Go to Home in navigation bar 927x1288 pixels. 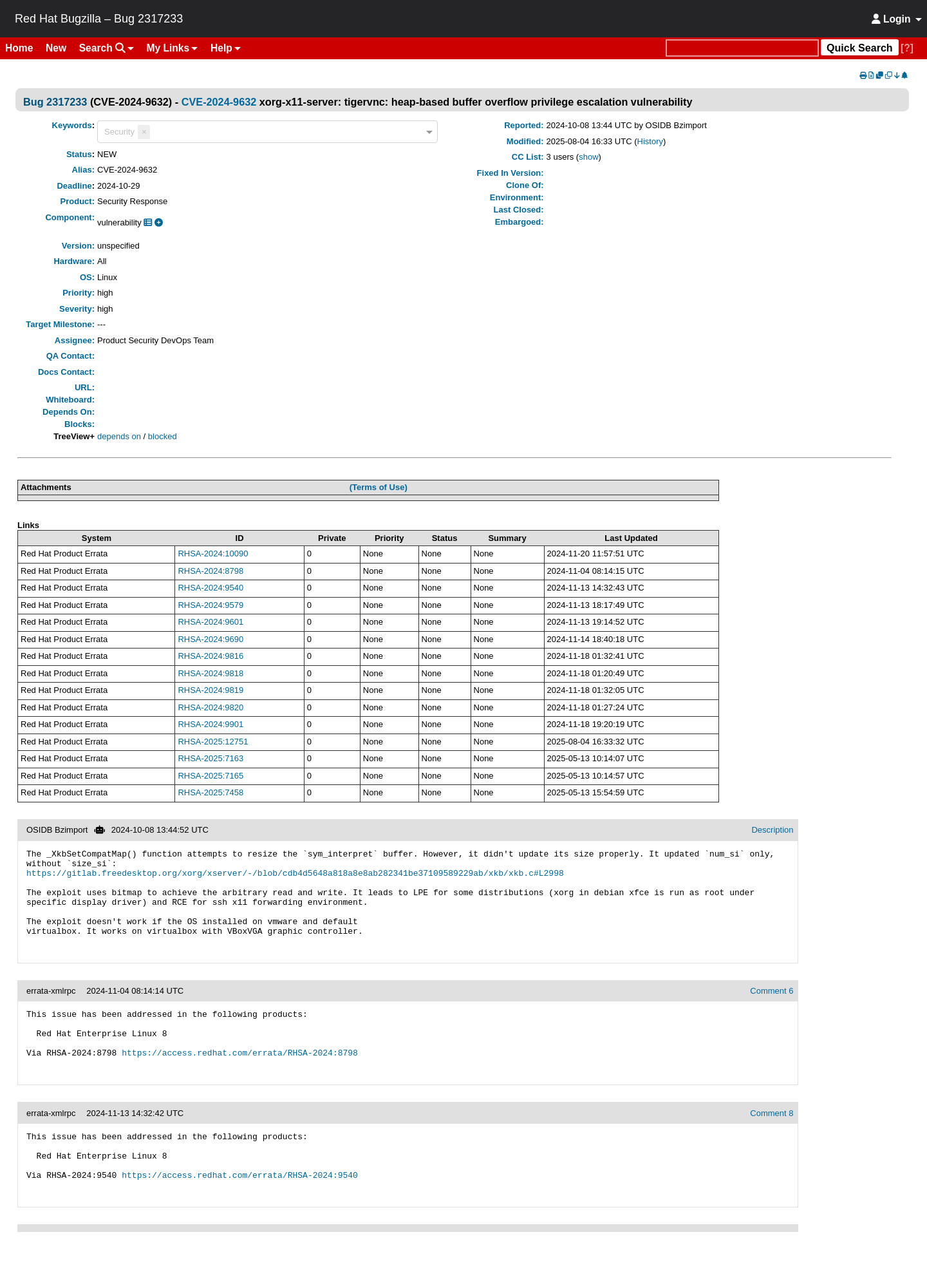19,48
